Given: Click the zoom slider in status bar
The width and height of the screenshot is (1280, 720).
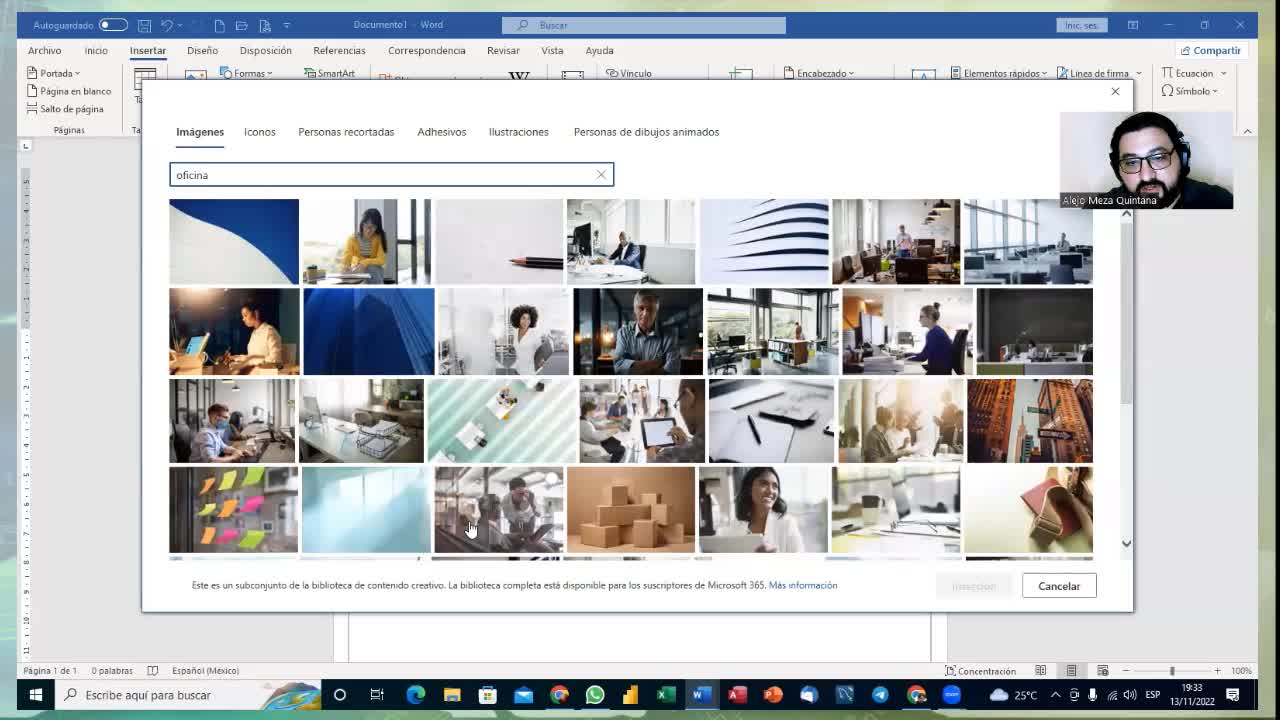Looking at the screenshot, I should click(x=1172, y=671).
